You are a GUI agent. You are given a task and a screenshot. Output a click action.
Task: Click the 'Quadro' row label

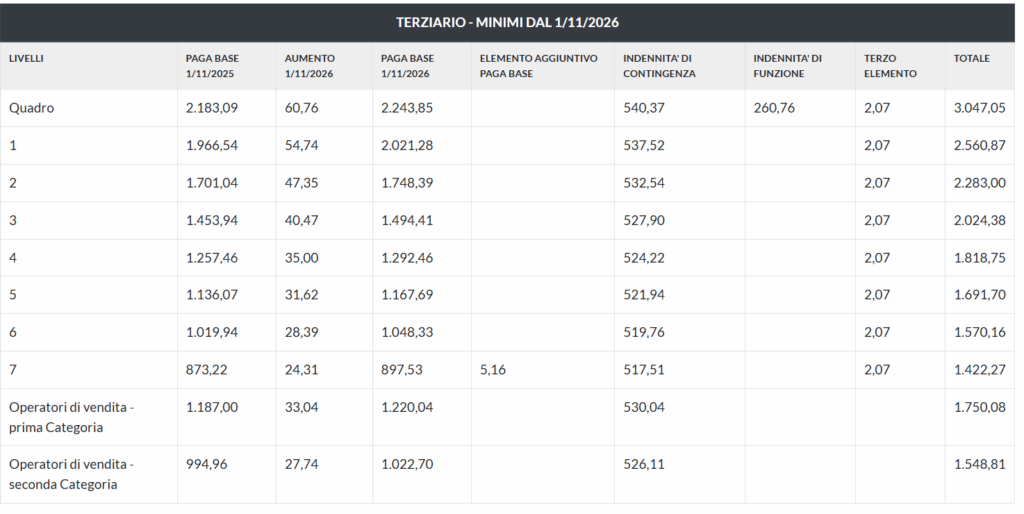[x=31, y=108]
